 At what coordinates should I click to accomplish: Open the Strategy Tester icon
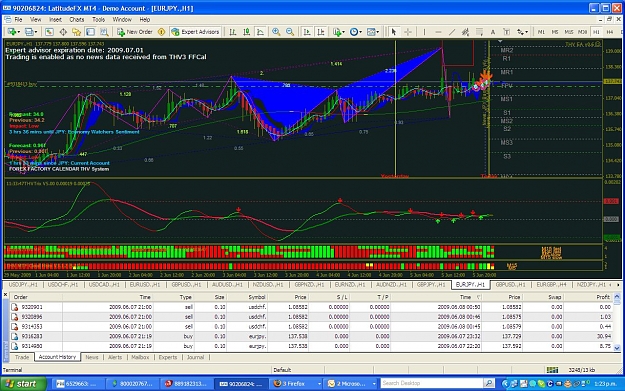104,32
